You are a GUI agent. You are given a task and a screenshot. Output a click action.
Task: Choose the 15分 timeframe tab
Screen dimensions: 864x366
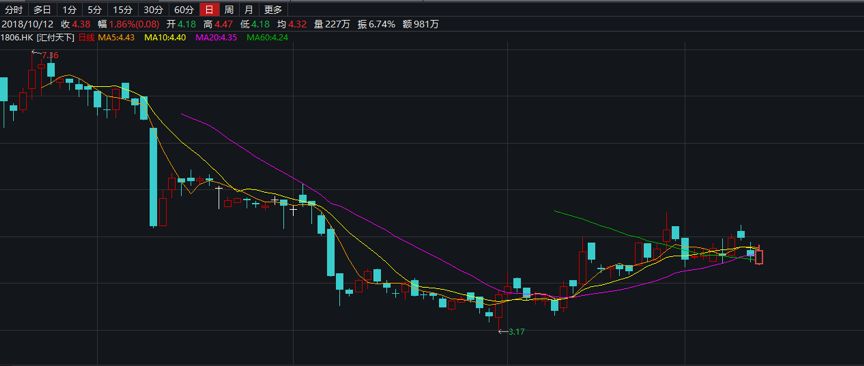click(122, 9)
